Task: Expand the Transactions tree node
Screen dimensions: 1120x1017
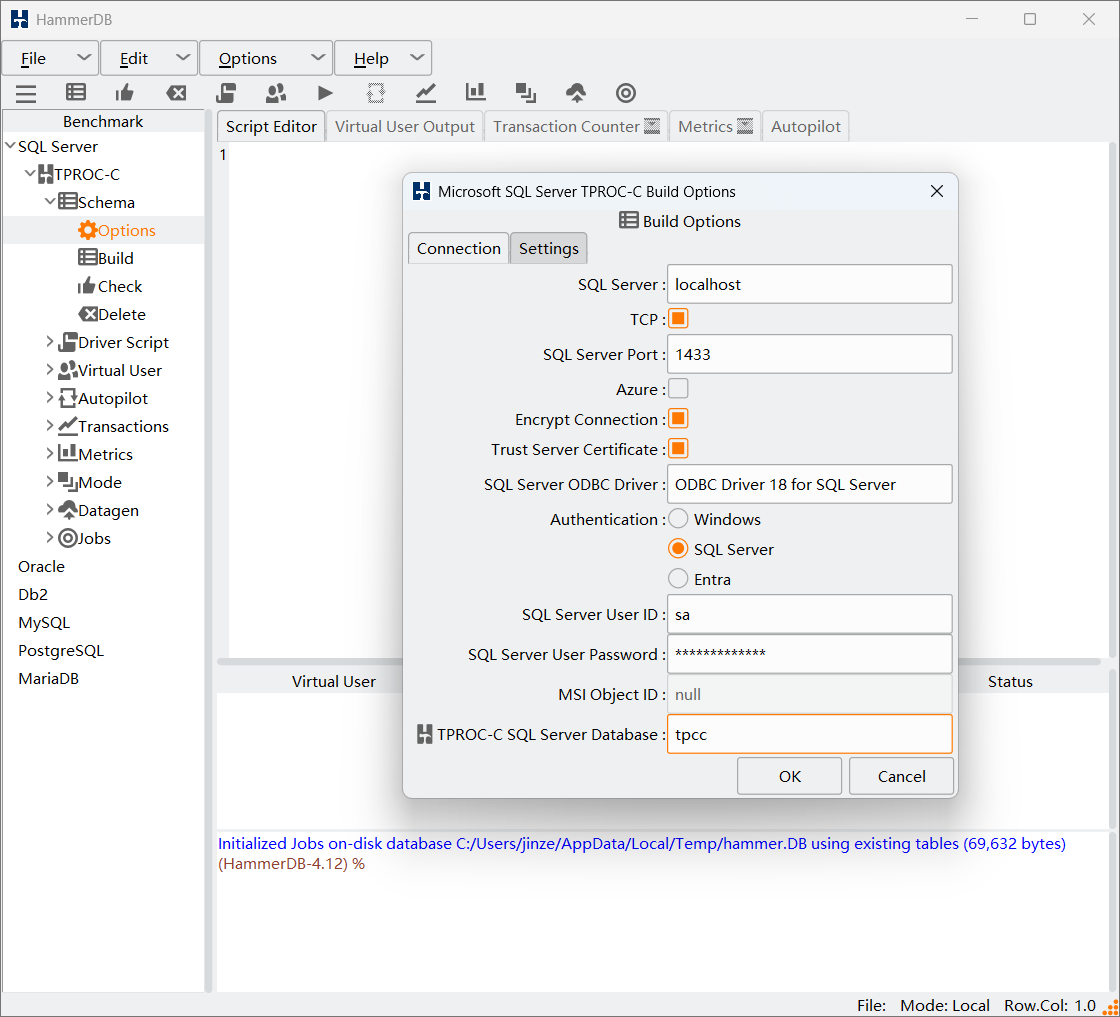Action: coord(50,426)
